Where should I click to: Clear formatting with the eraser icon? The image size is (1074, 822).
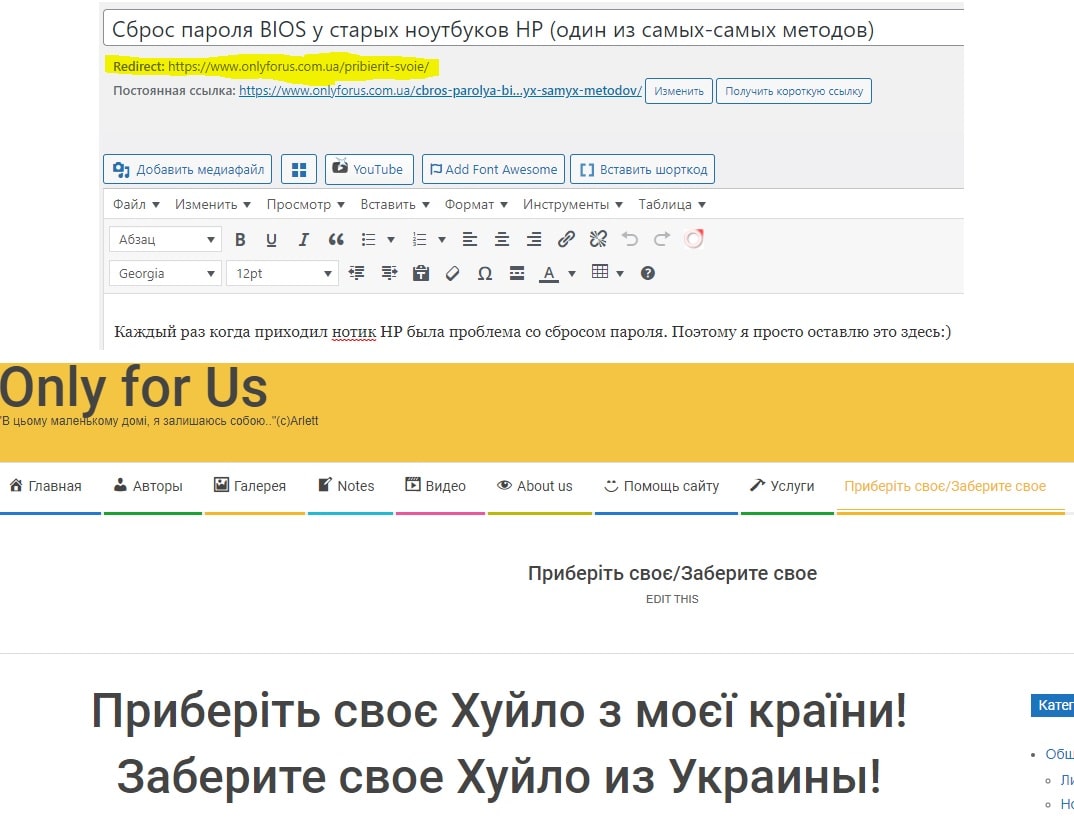point(452,273)
